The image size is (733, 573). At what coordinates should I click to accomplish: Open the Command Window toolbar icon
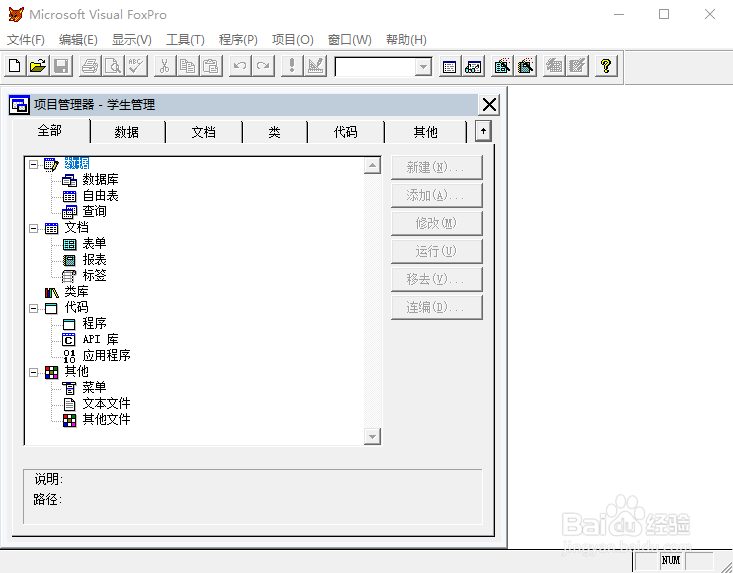point(450,66)
